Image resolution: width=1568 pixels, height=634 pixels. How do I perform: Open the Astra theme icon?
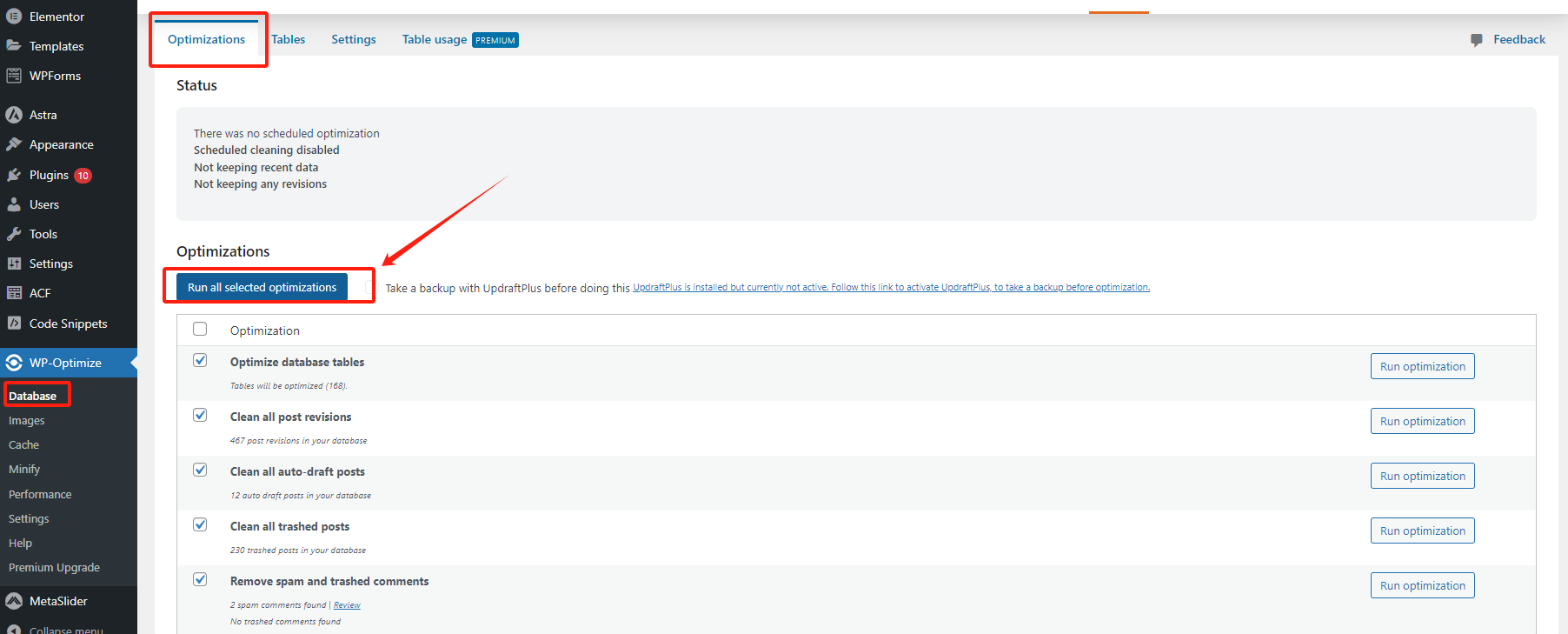tap(14, 115)
